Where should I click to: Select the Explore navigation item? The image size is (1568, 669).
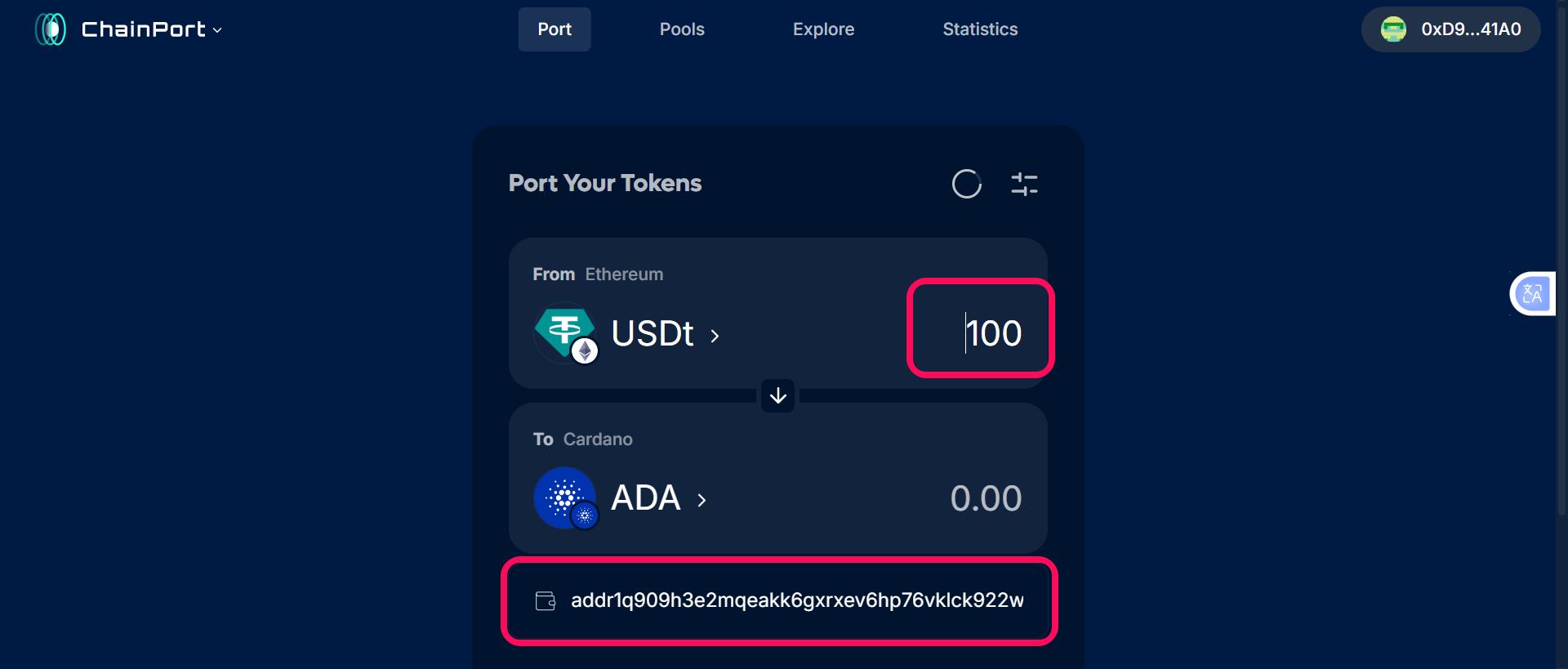coord(823,29)
